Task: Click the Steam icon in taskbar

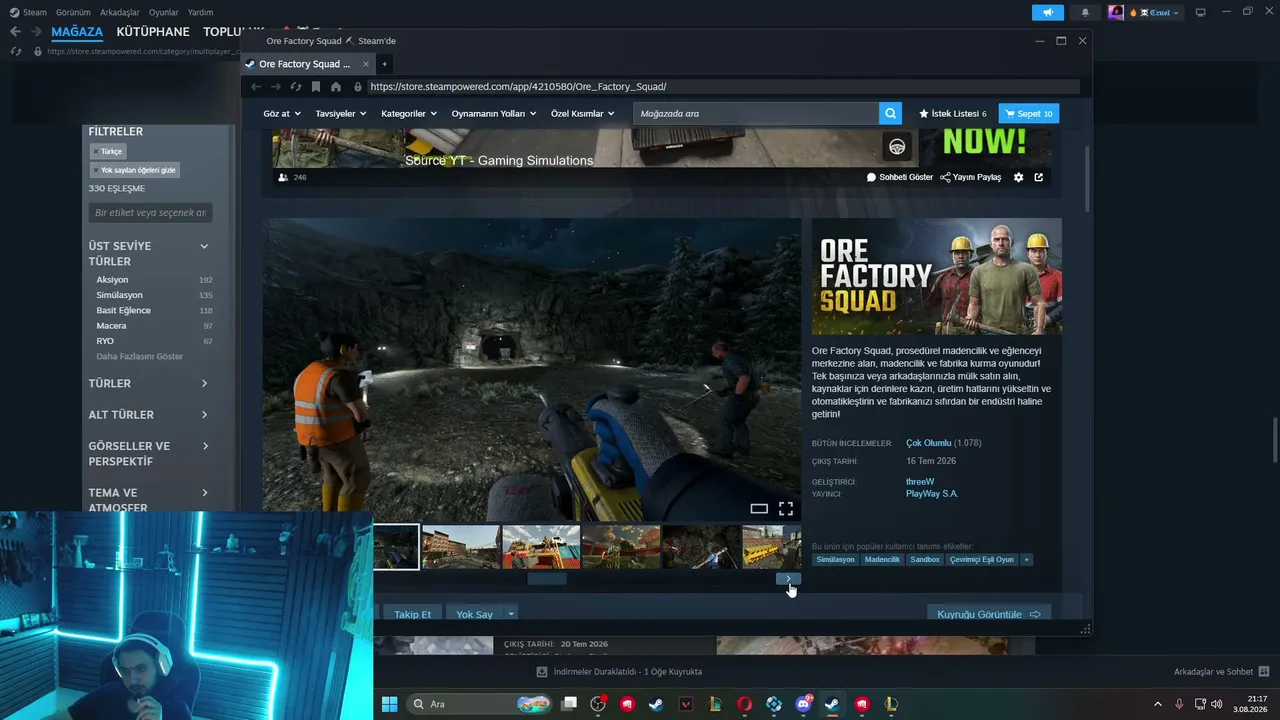Action: [x=832, y=704]
